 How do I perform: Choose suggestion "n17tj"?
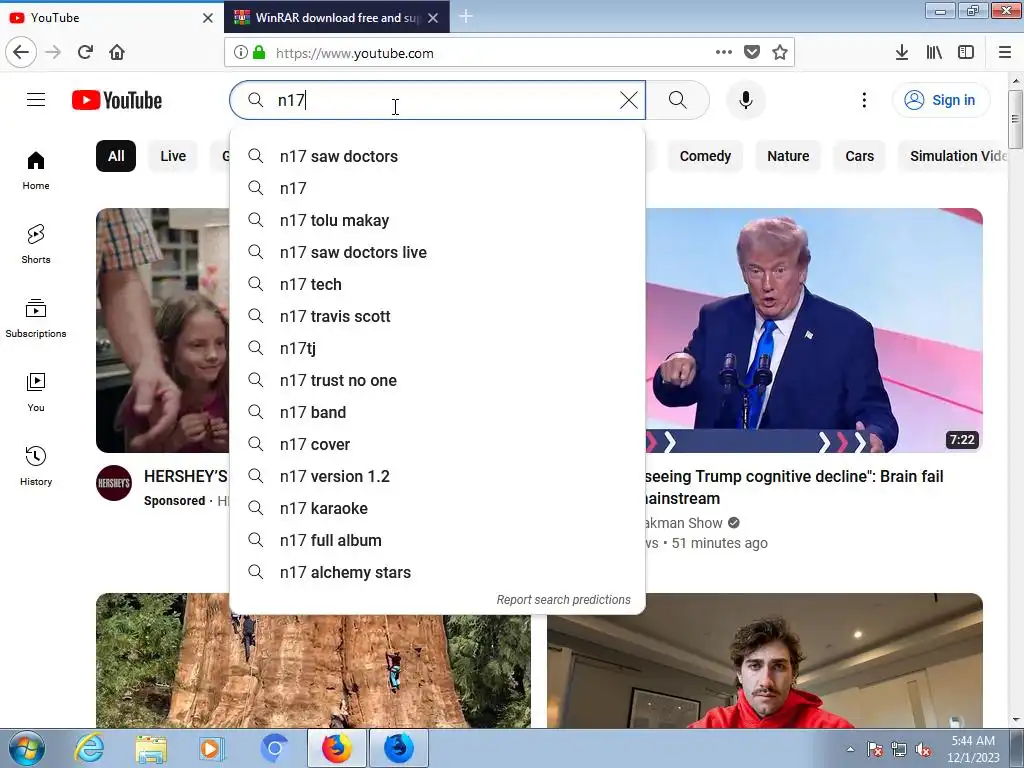[438, 348]
